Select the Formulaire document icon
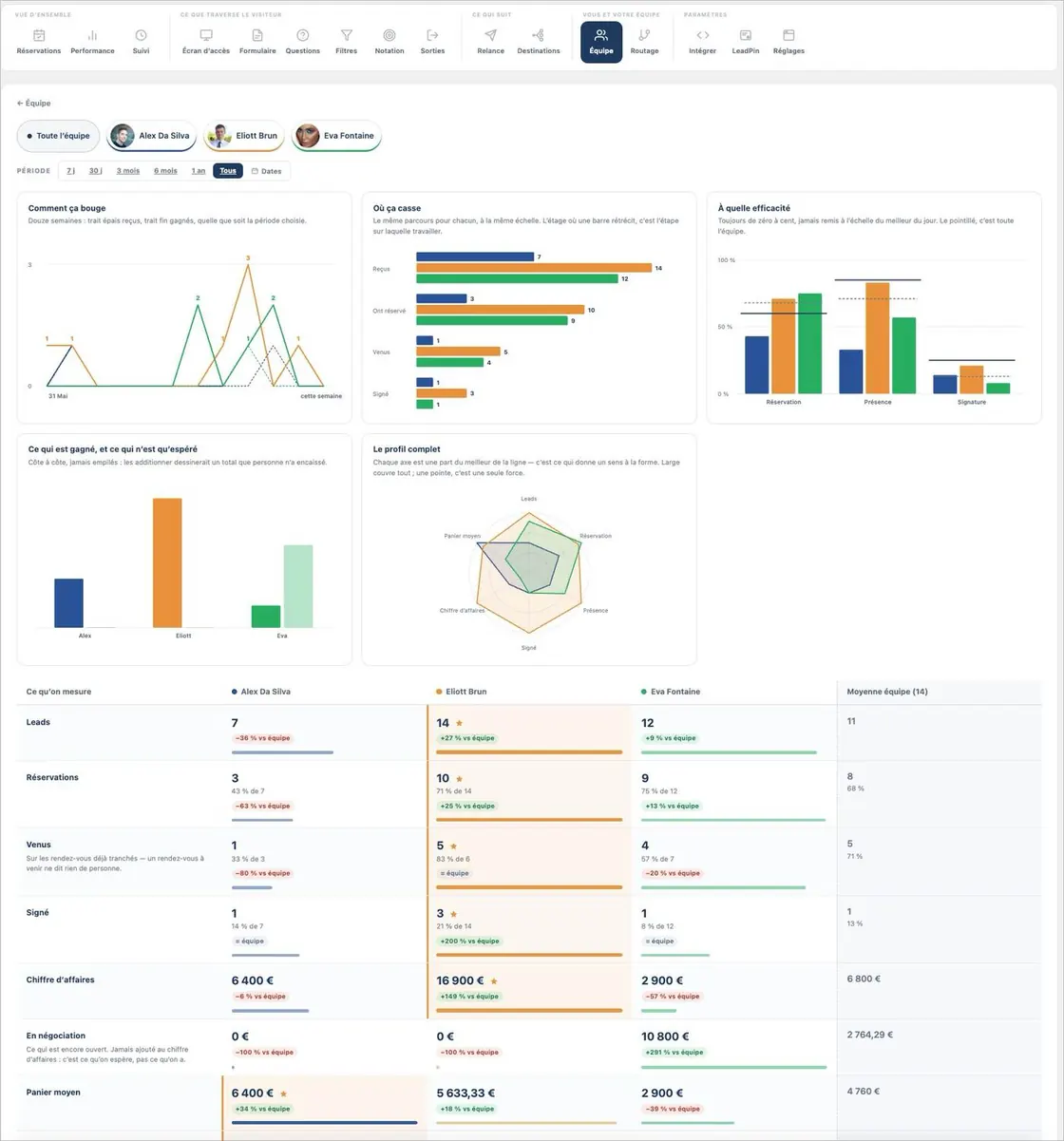The image size is (1064, 1141). [x=257, y=35]
